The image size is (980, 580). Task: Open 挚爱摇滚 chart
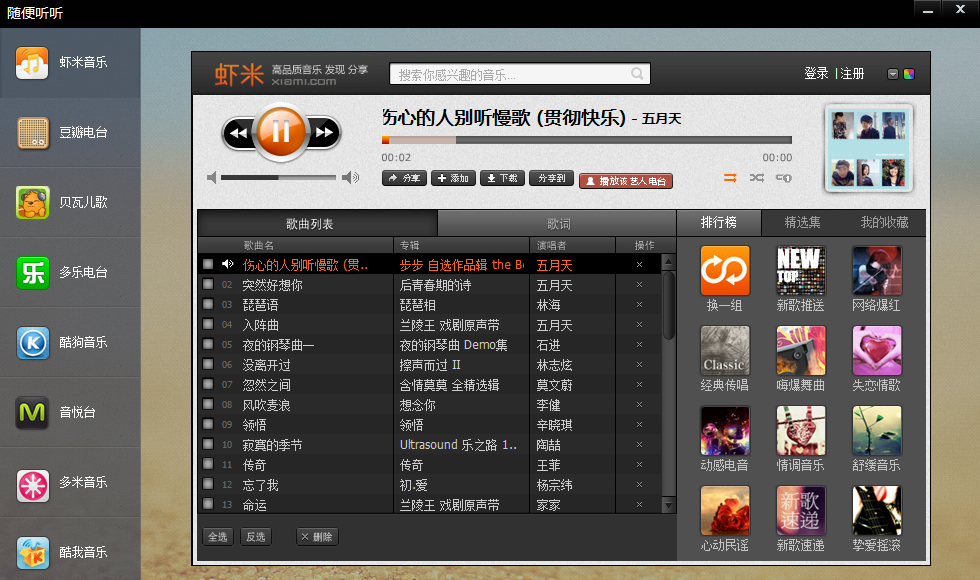click(877, 510)
